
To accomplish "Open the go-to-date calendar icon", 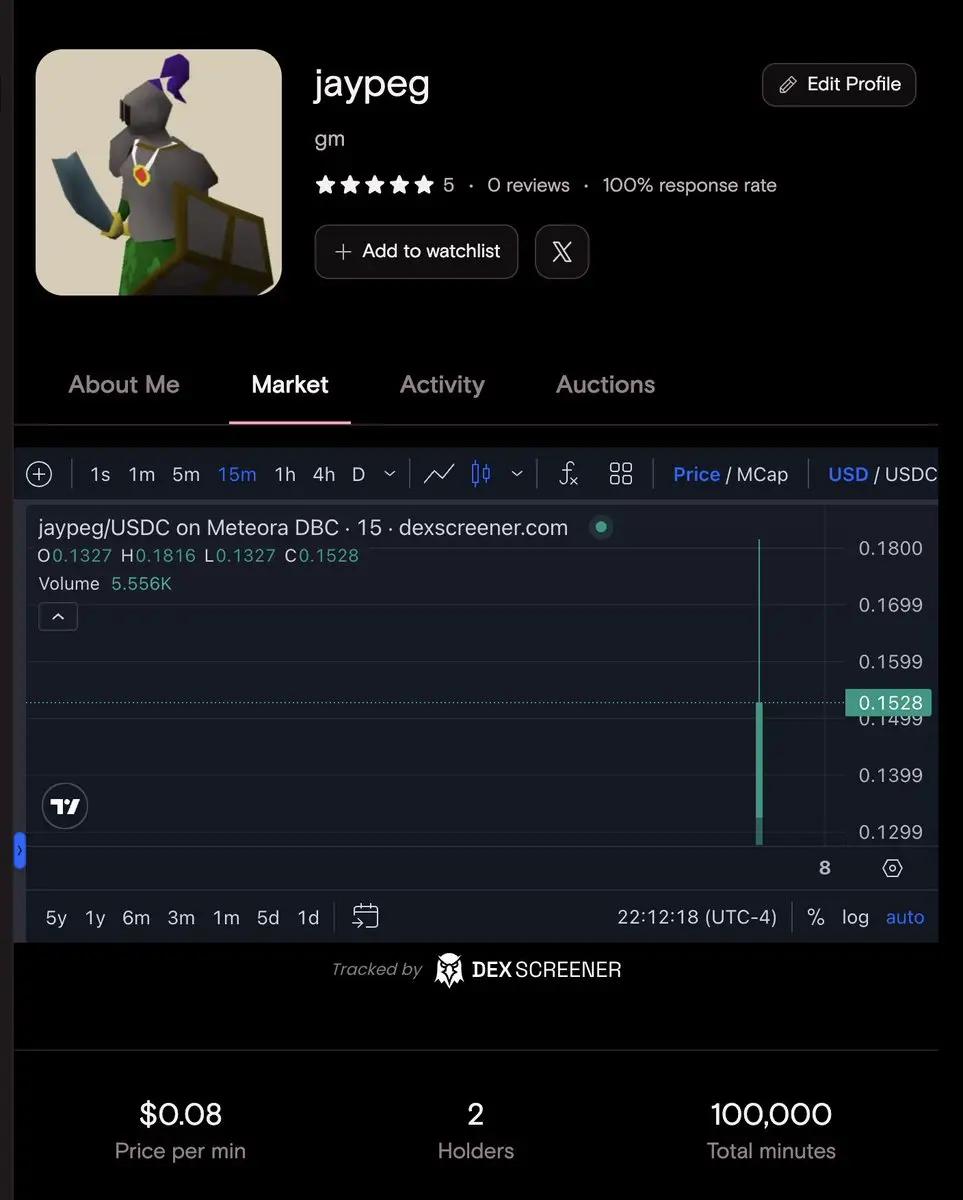I will [366, 917].
